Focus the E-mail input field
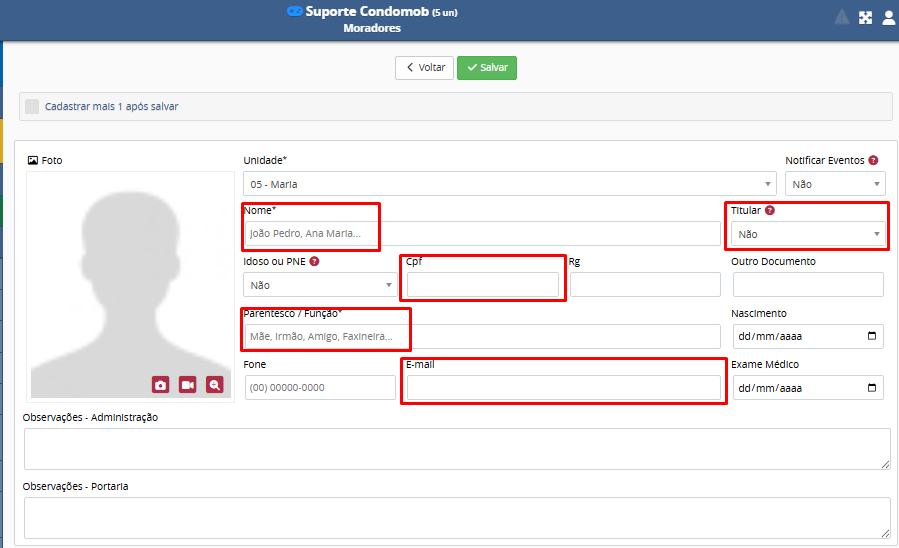This screenshot has width=899, height=548. [563, 388]
